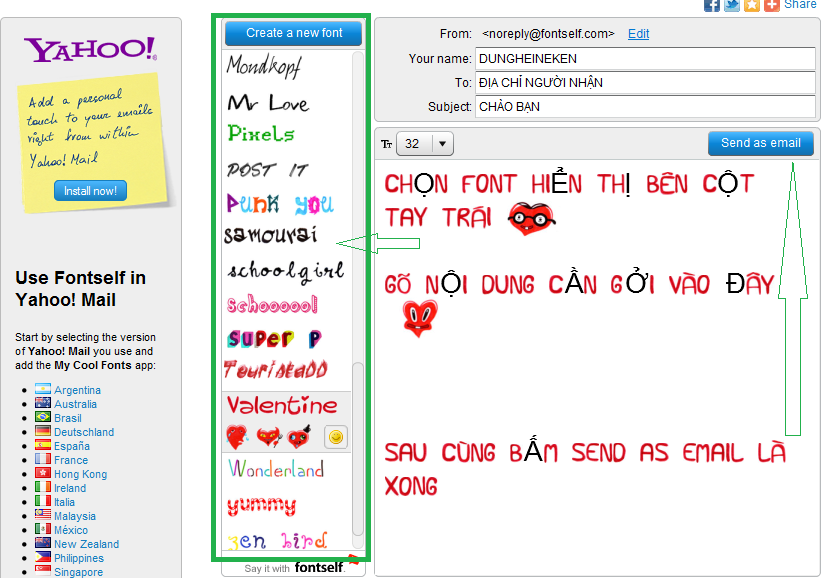Choose the Punk You font

point(280,203)
